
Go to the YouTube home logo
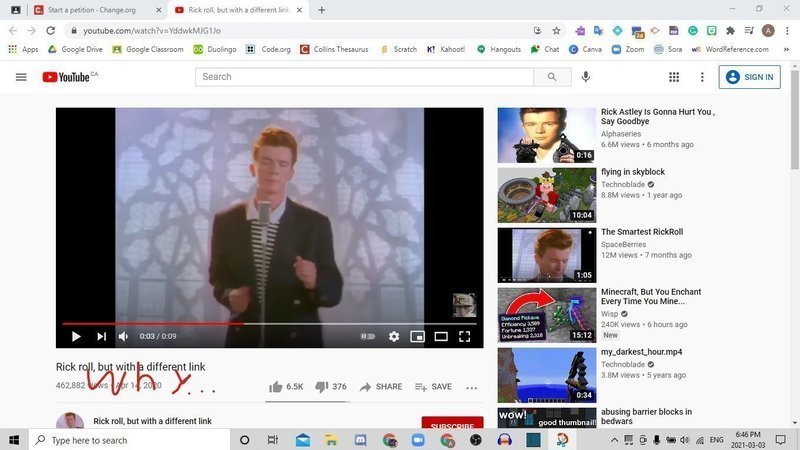66,77
